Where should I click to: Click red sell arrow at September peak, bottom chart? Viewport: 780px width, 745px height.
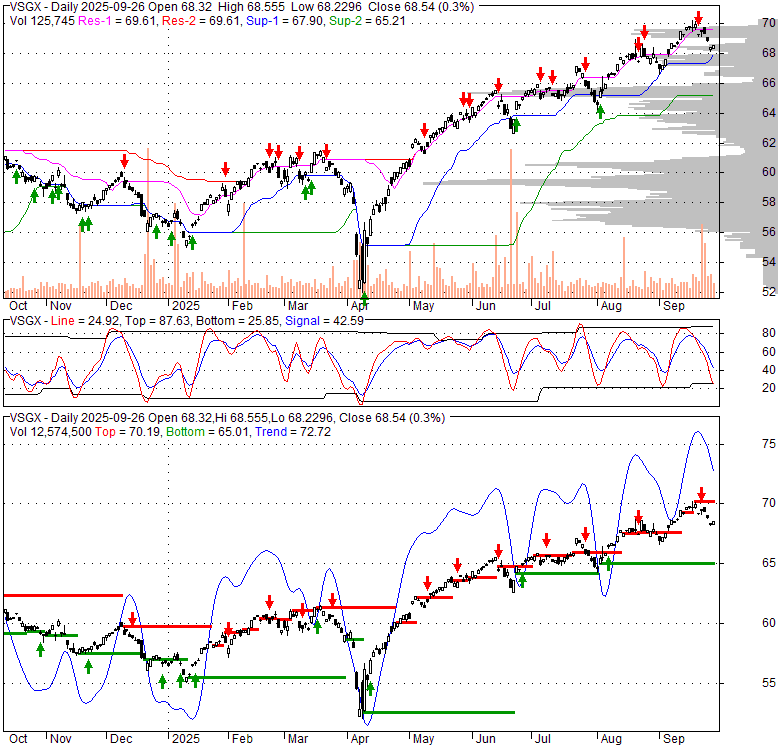click(x=701, y=494)
